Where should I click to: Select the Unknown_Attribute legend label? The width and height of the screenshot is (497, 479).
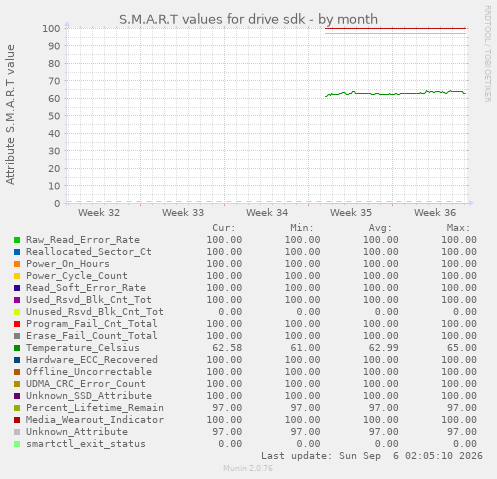click(x=77, y=432)
